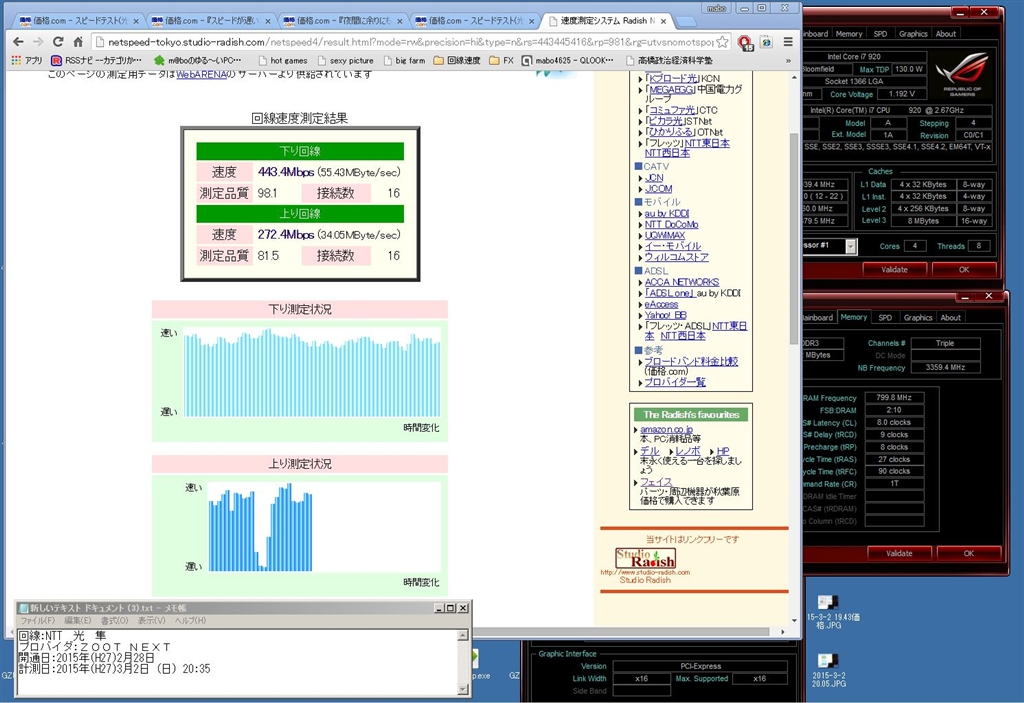Open the About tab in upper CPU-Z window
The width and height of the screenshot is (1024, 703).
coord(946,34)
